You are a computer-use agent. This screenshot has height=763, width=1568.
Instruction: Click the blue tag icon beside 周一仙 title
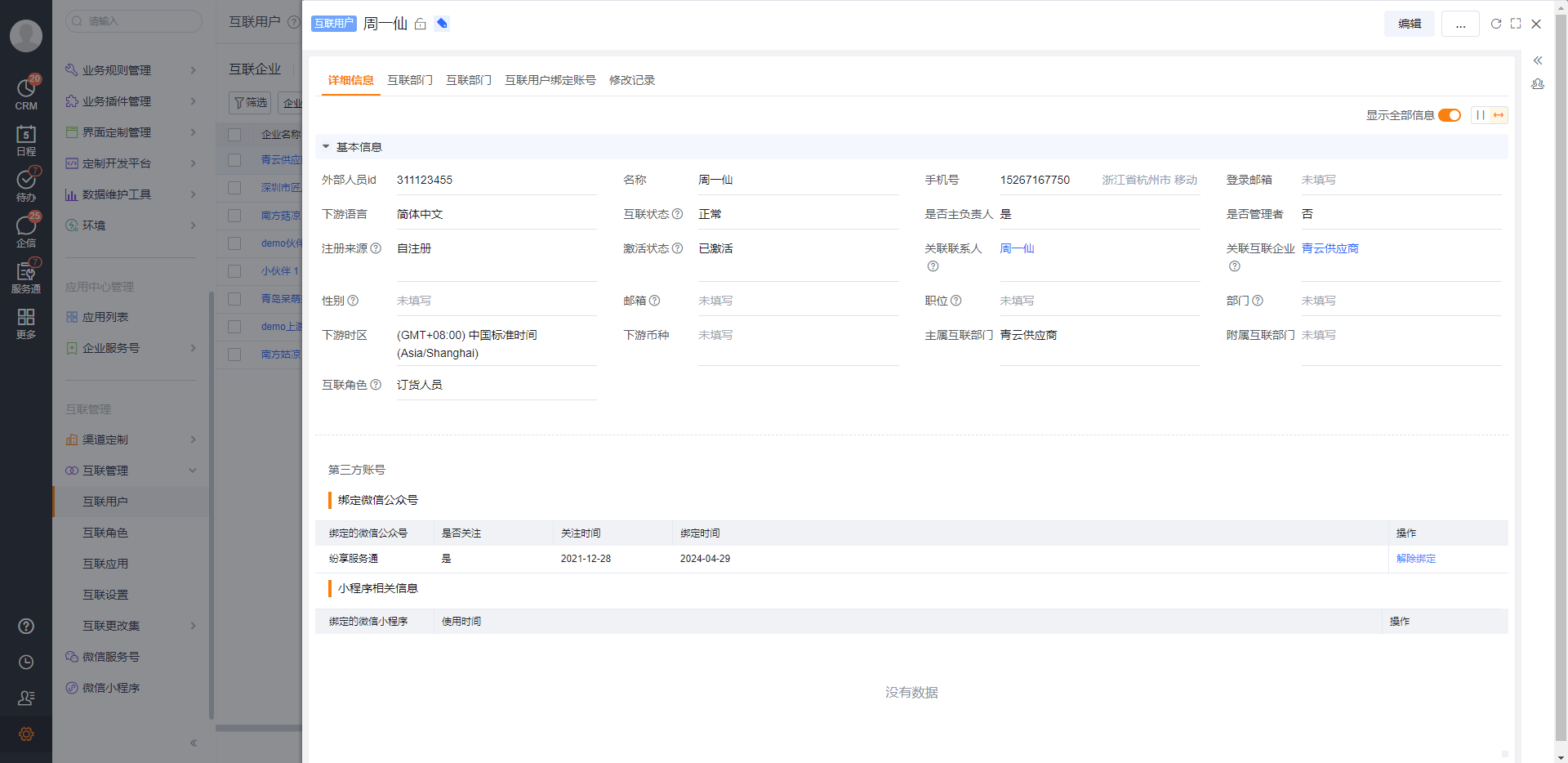[x=442, y=24]
